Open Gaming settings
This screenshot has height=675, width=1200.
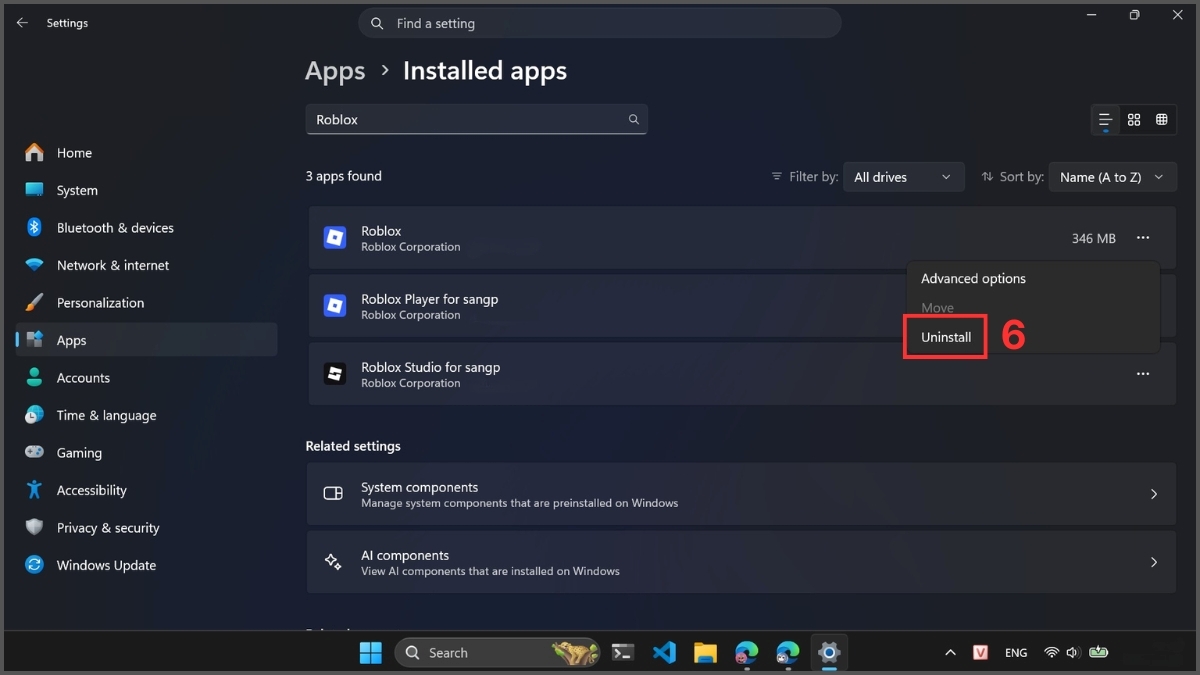coord(147,453)
